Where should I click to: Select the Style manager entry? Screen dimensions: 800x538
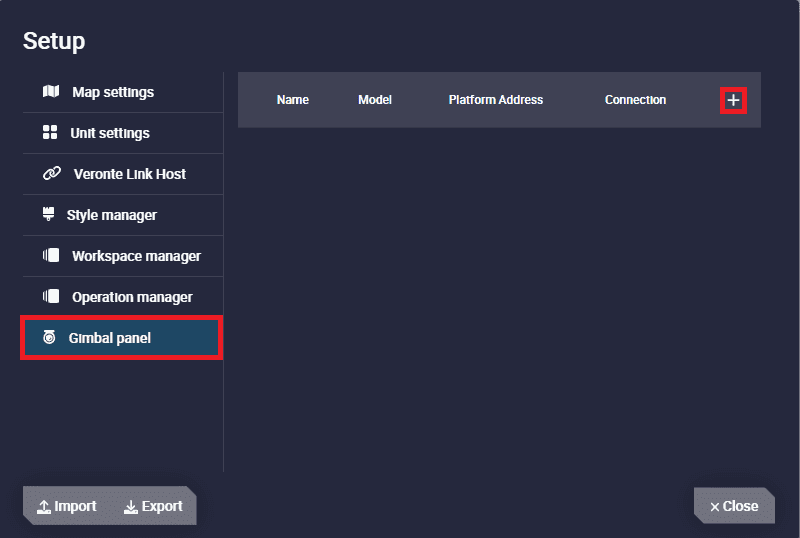point(123,215)
